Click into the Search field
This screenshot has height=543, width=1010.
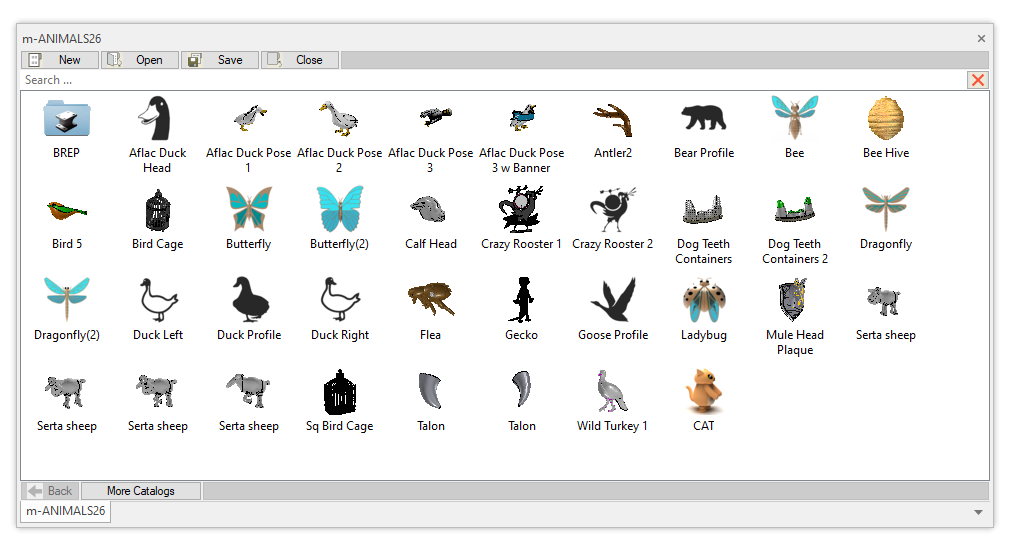pos(490,80)
